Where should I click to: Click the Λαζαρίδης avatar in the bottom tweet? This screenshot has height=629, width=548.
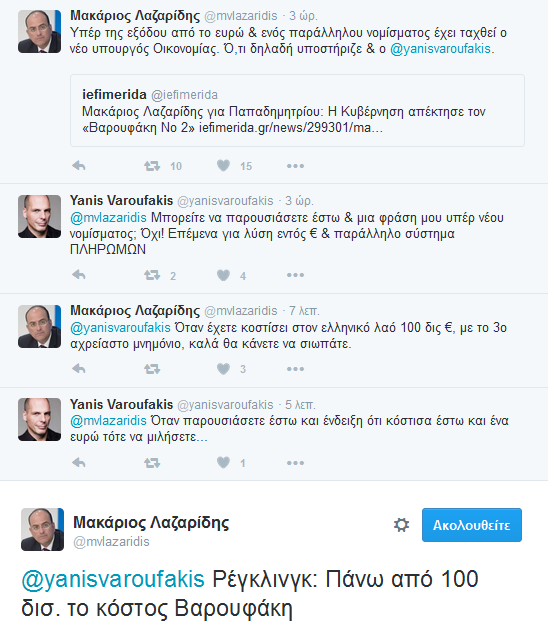[43, 530]
